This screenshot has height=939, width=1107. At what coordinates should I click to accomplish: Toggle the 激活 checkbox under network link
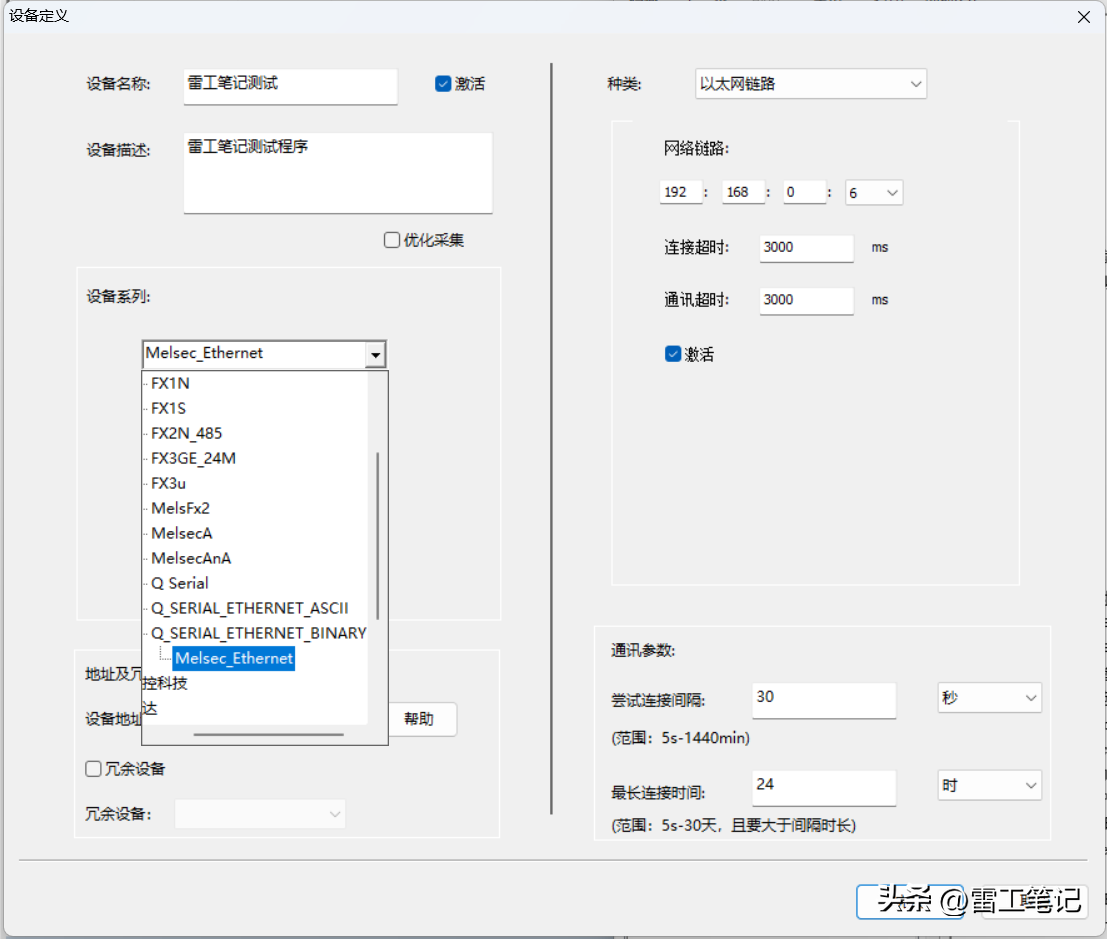click(x=673, y=354)
